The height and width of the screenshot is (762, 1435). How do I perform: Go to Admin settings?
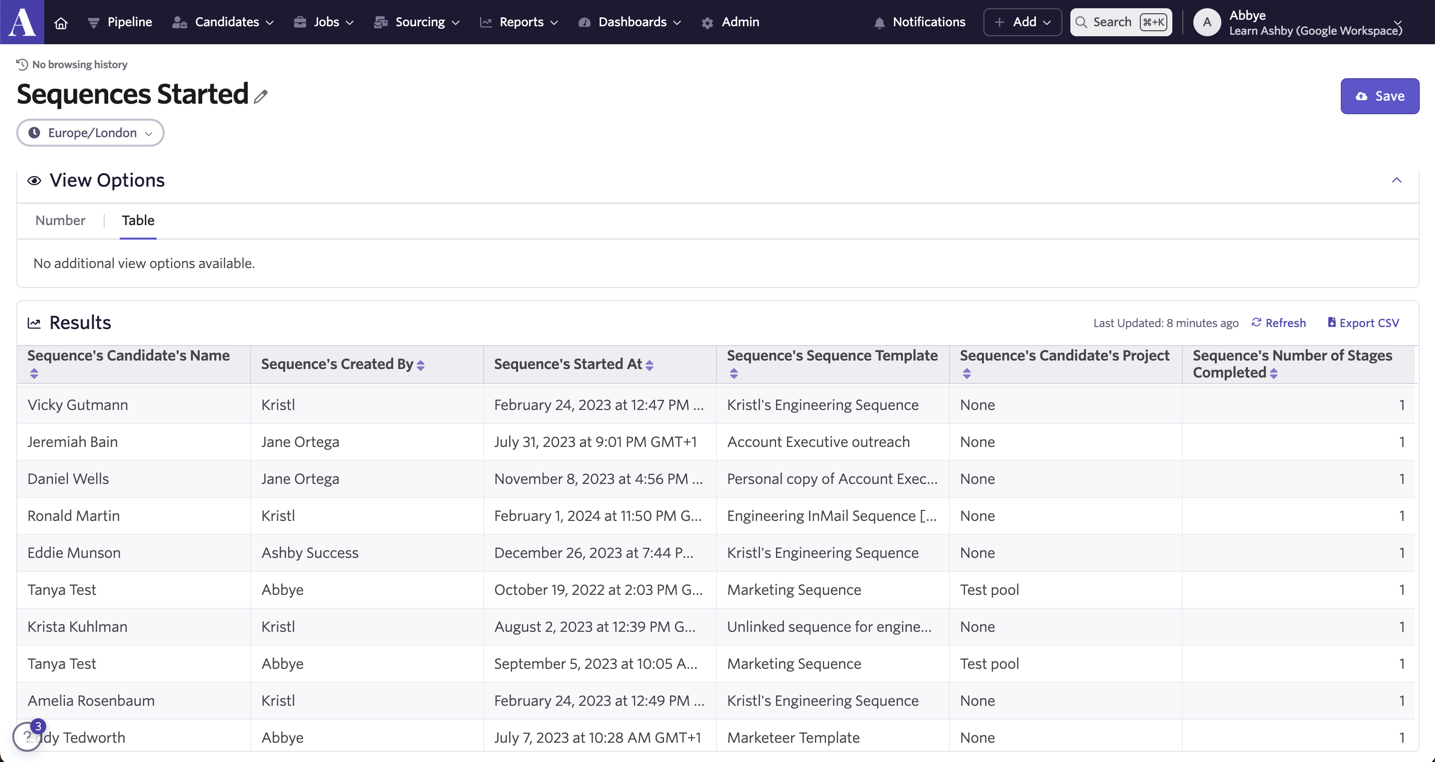(730, 22)
